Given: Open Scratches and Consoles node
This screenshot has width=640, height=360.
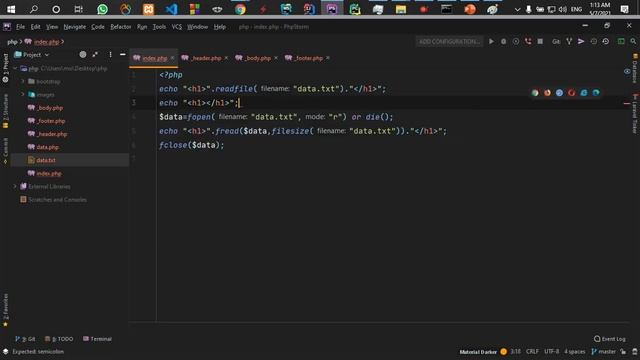Looking at the screenshot, I should pos(57,200).
